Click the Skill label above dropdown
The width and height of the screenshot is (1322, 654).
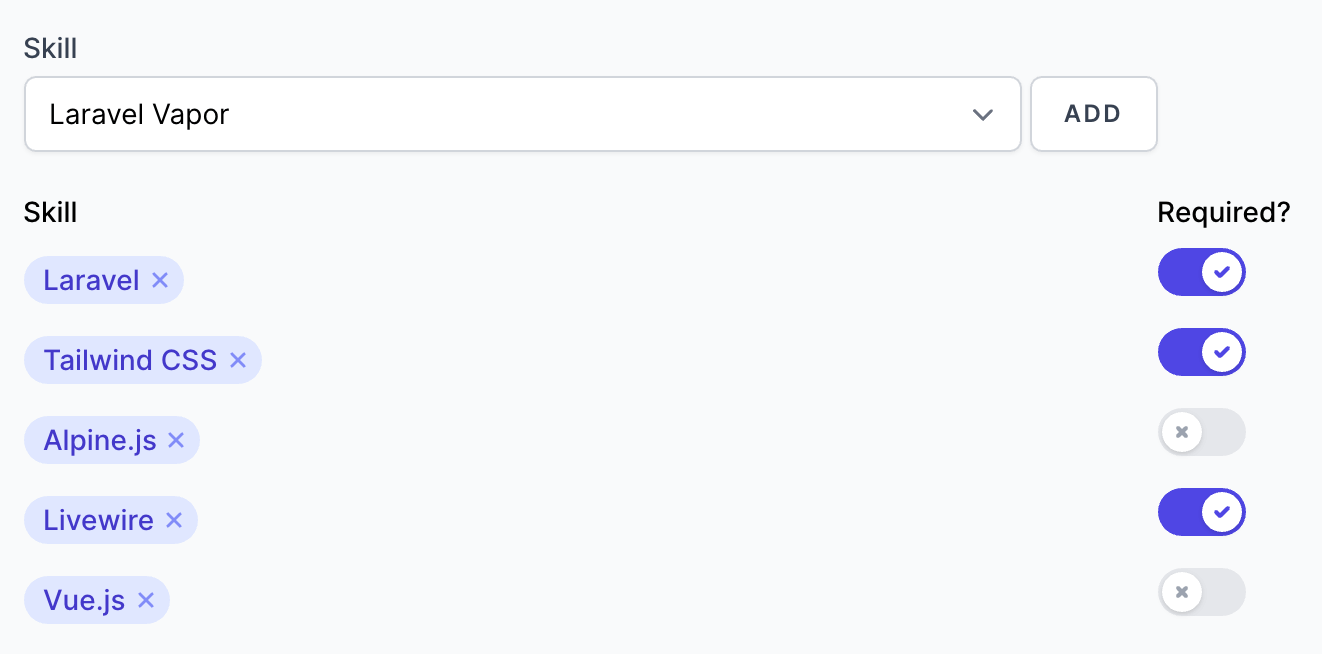pos(51,47)
